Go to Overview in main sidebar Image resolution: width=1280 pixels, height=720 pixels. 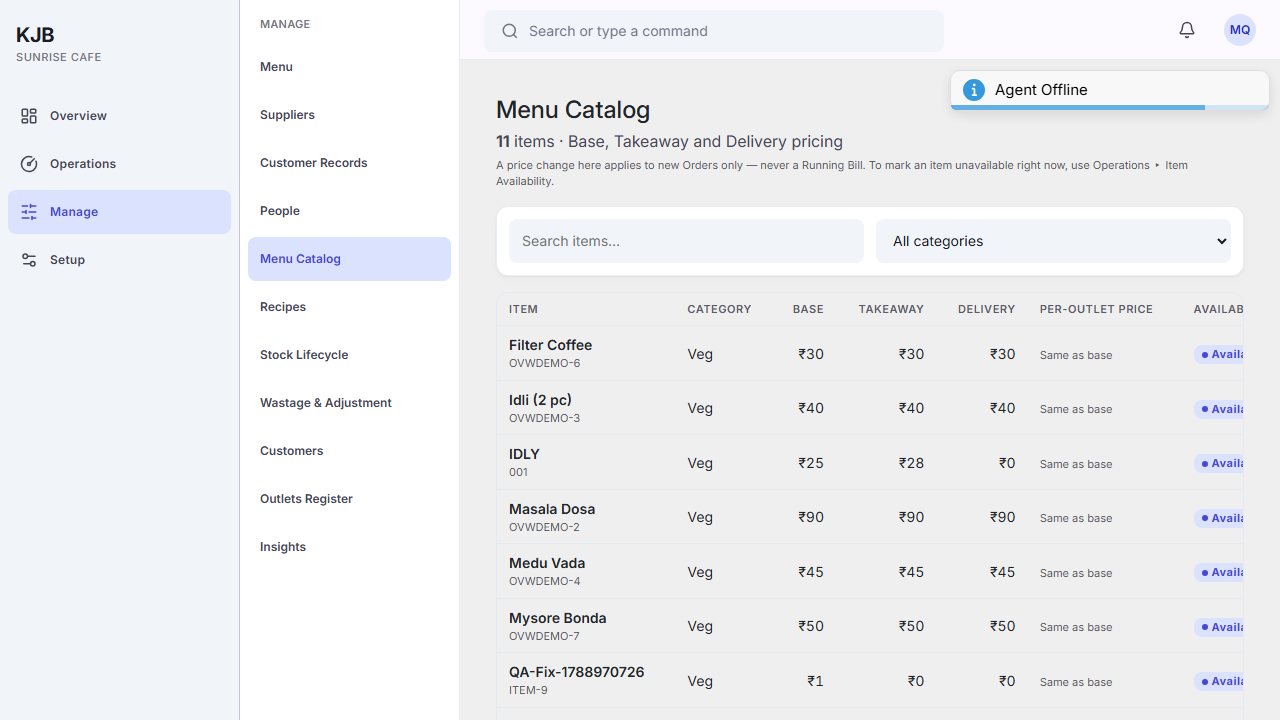[x=119, y=116]
